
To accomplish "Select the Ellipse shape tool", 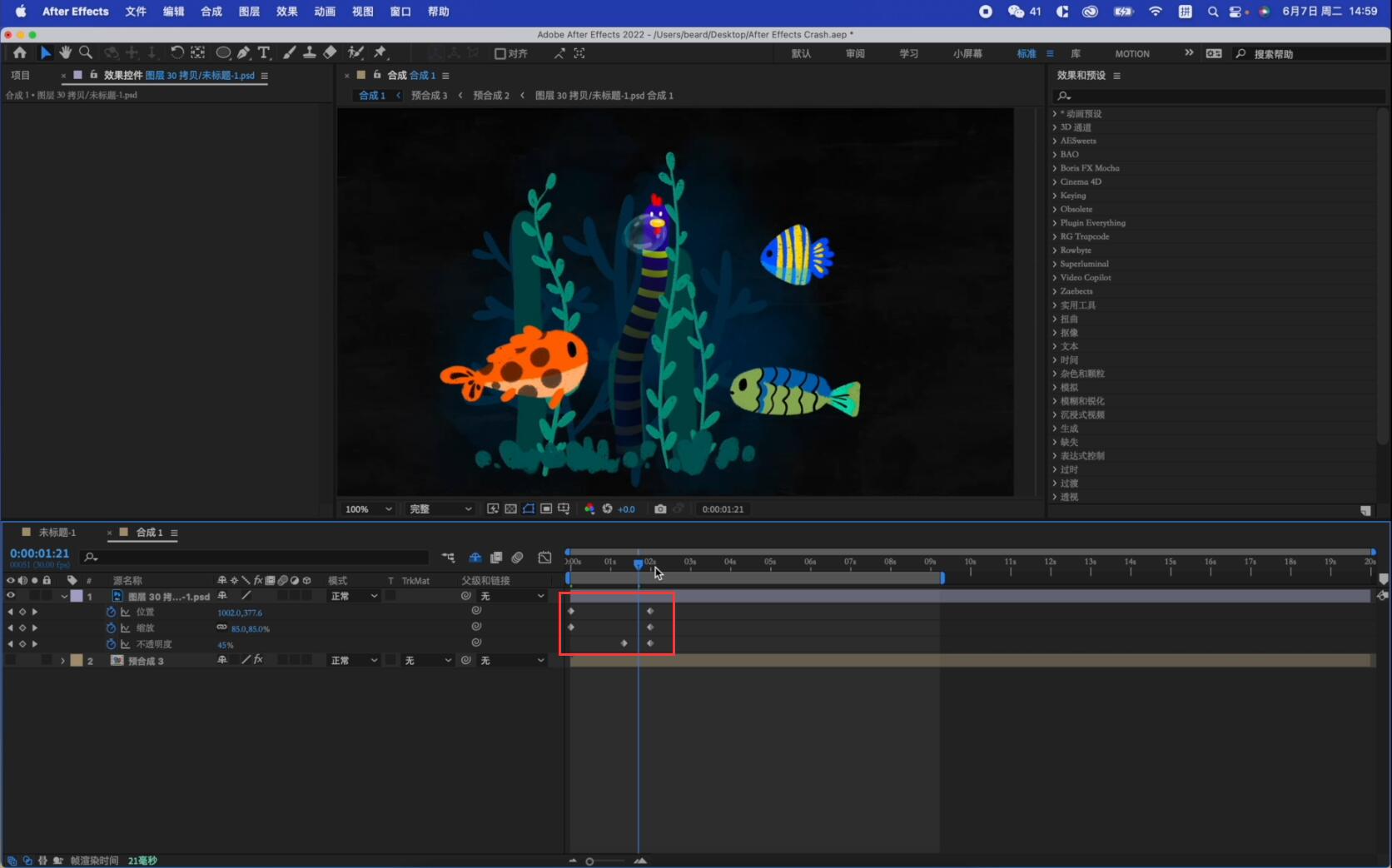I will click(x=223, y=52).
